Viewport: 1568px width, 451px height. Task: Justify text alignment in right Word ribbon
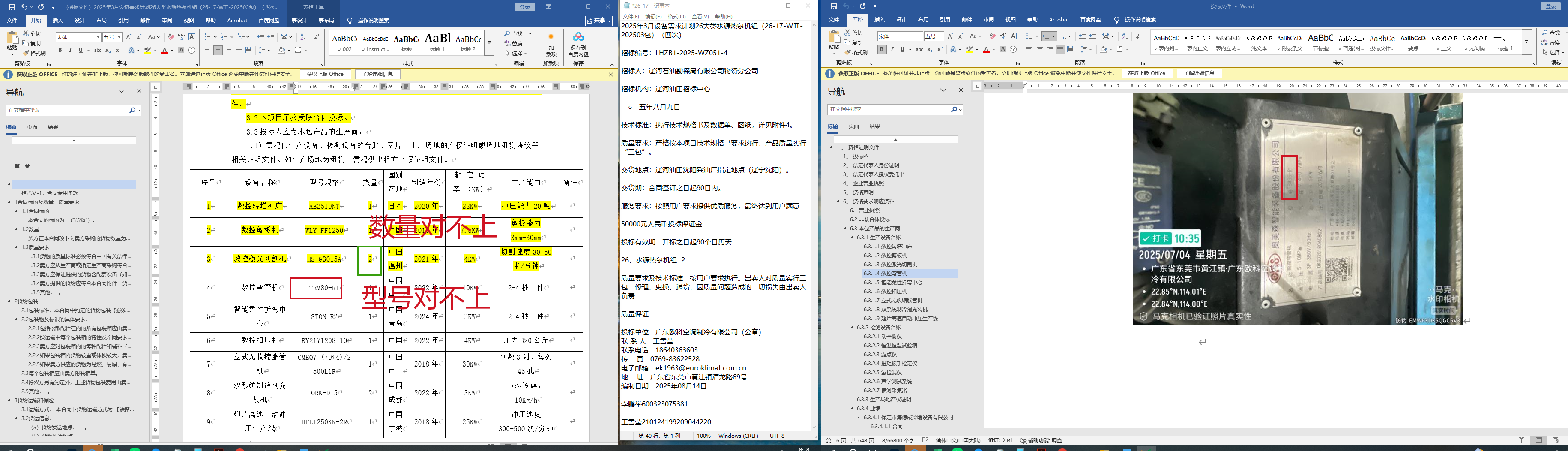(x=1060, y=49)
